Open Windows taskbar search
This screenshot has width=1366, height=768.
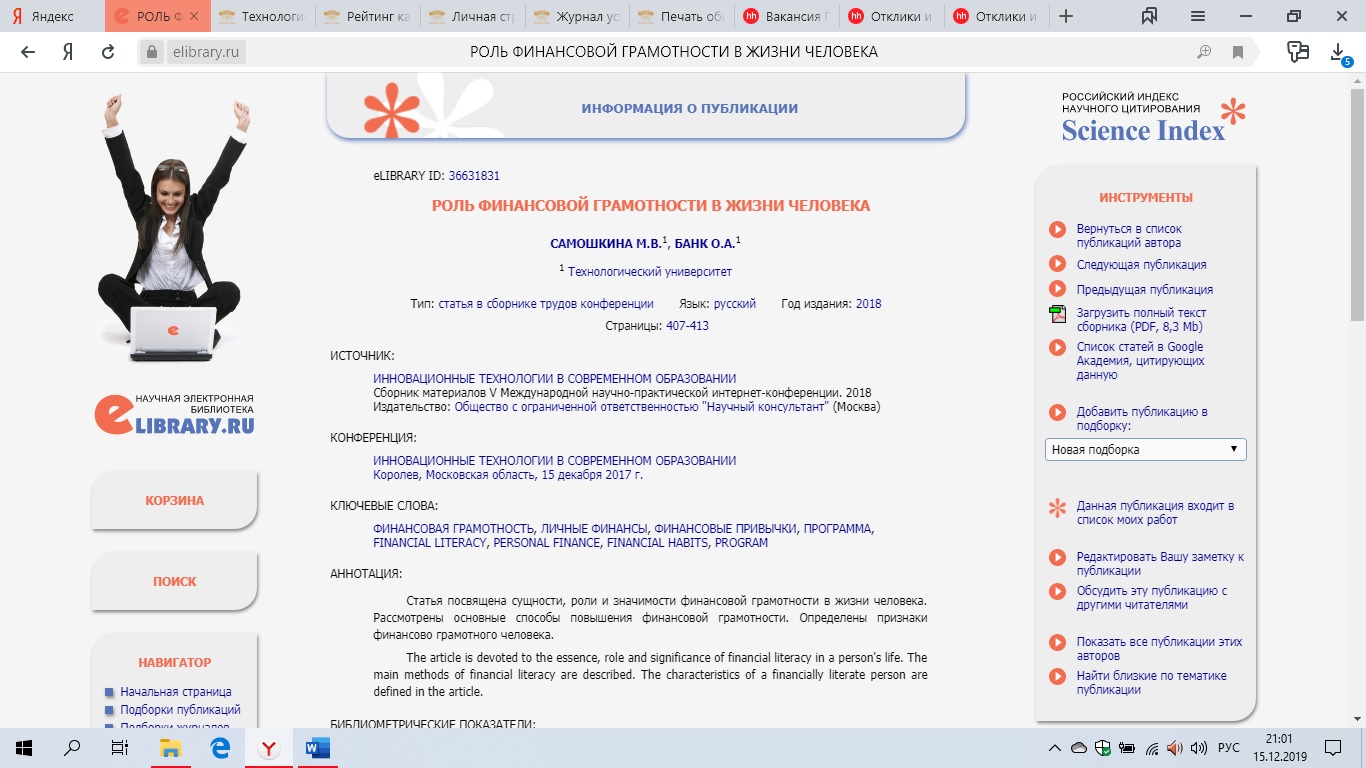(72, 747)
